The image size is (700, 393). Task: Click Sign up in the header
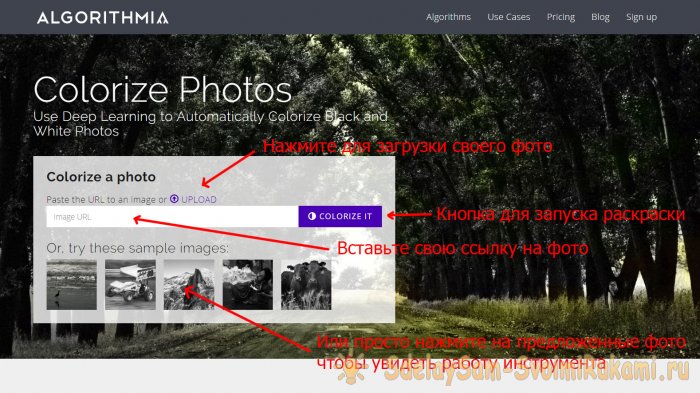641,17
